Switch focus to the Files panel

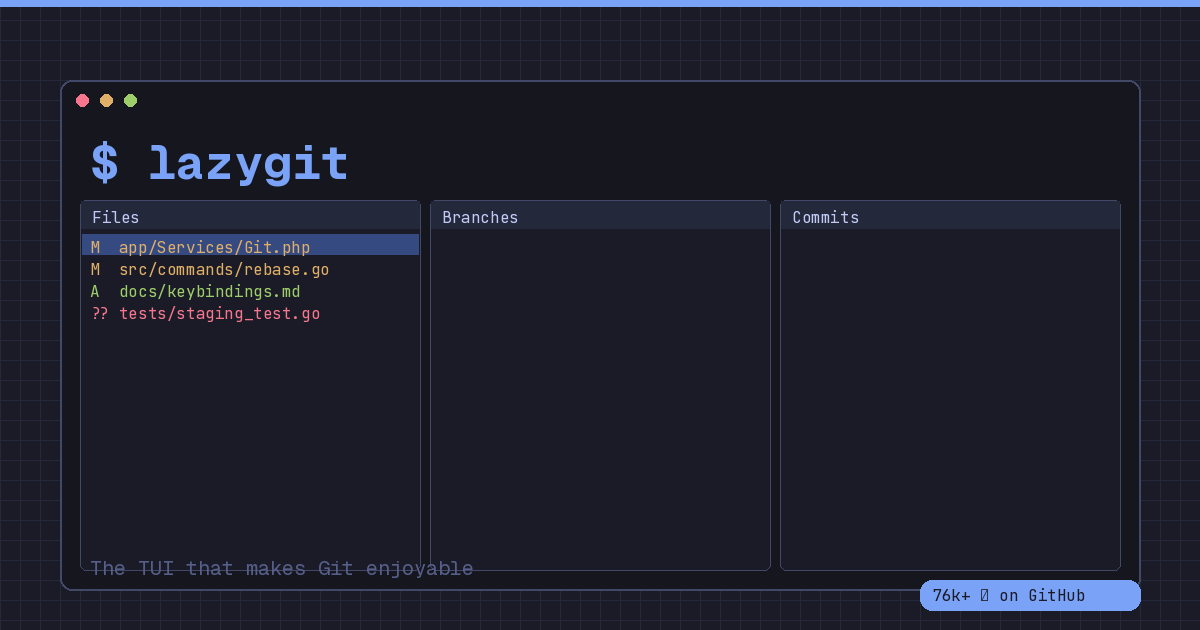116,217
